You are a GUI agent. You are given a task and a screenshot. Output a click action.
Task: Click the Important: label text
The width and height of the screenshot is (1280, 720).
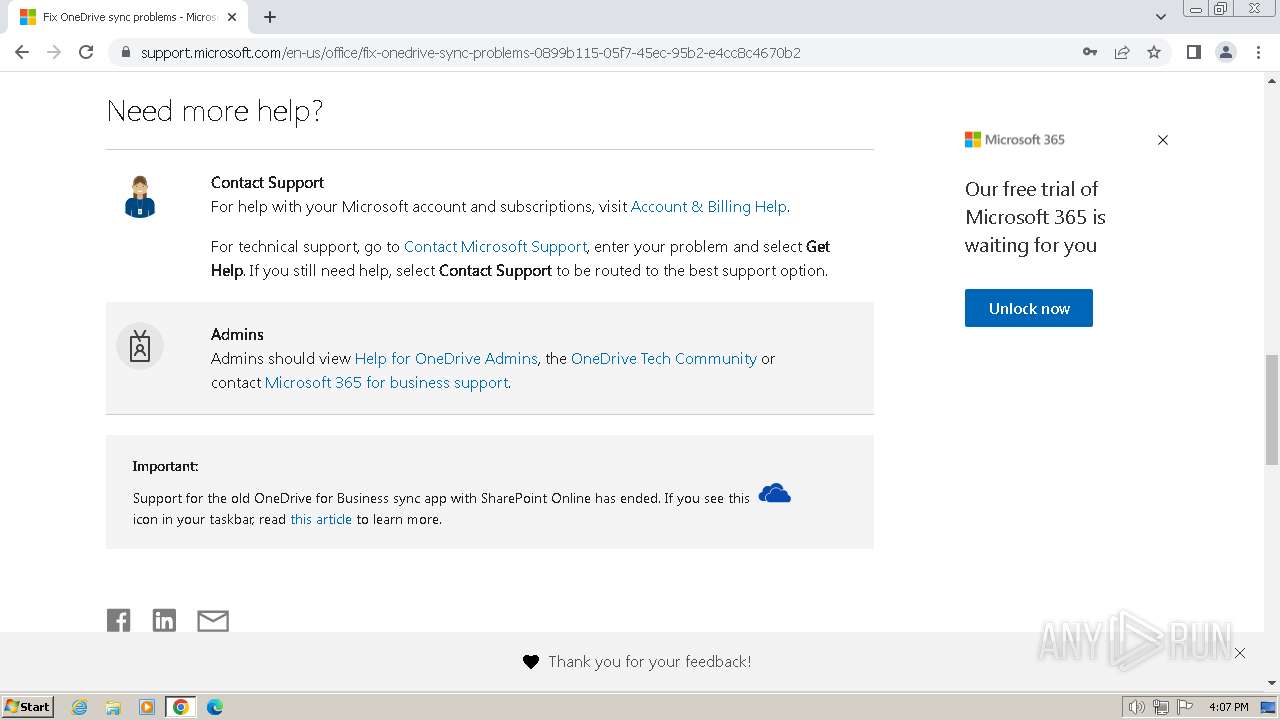pyautogui.click(x=165, y=466)
